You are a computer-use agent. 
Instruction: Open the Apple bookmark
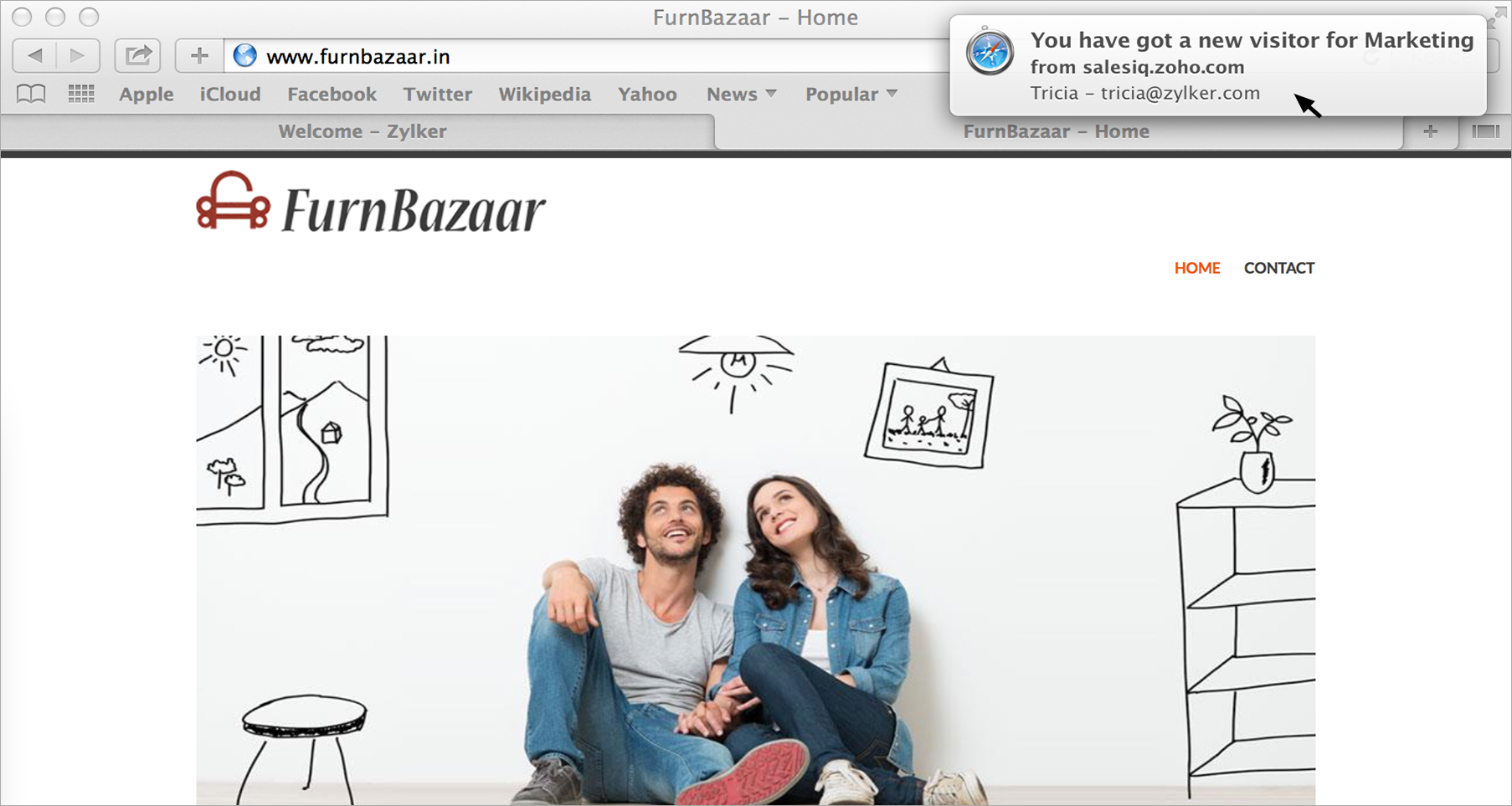pyautogui.click(x=147, y=95)
